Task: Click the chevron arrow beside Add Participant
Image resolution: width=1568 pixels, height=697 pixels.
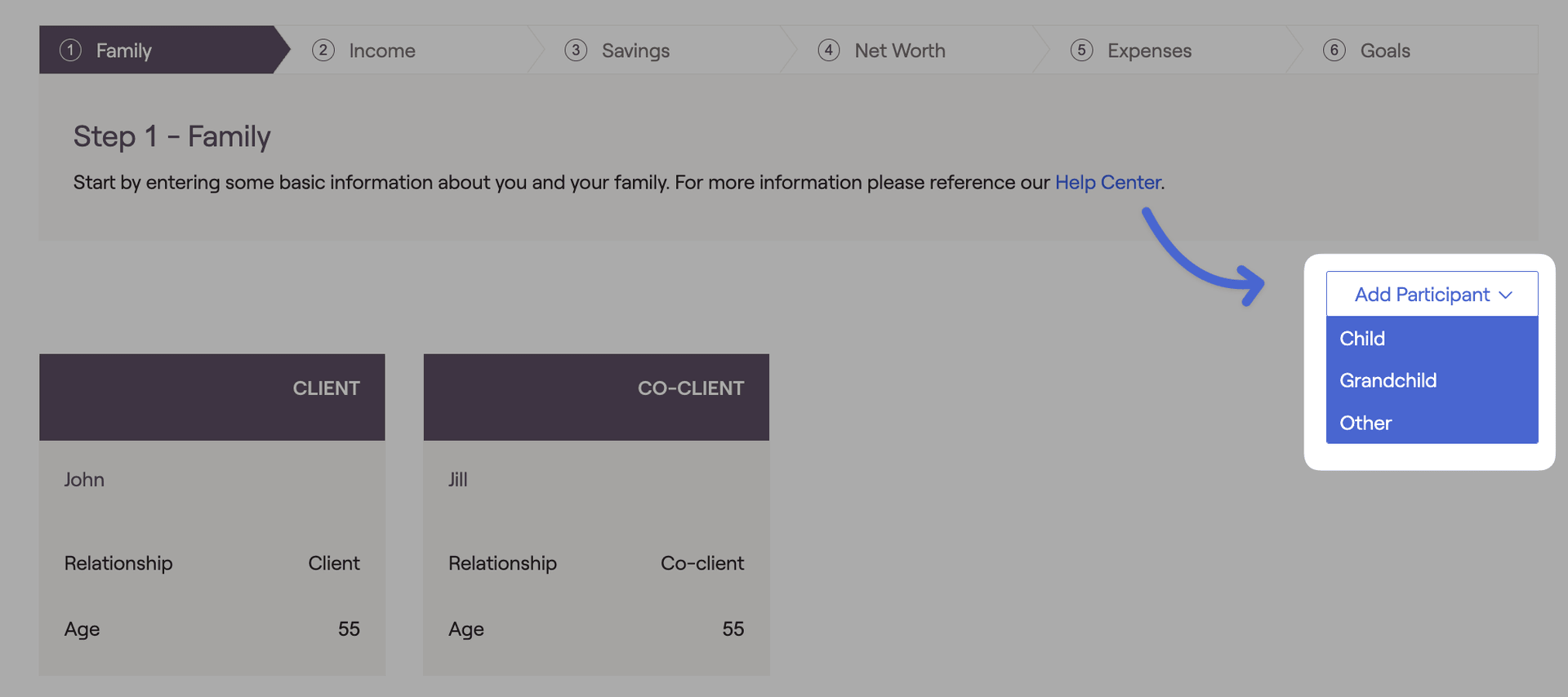Action: click(1507, 295)
